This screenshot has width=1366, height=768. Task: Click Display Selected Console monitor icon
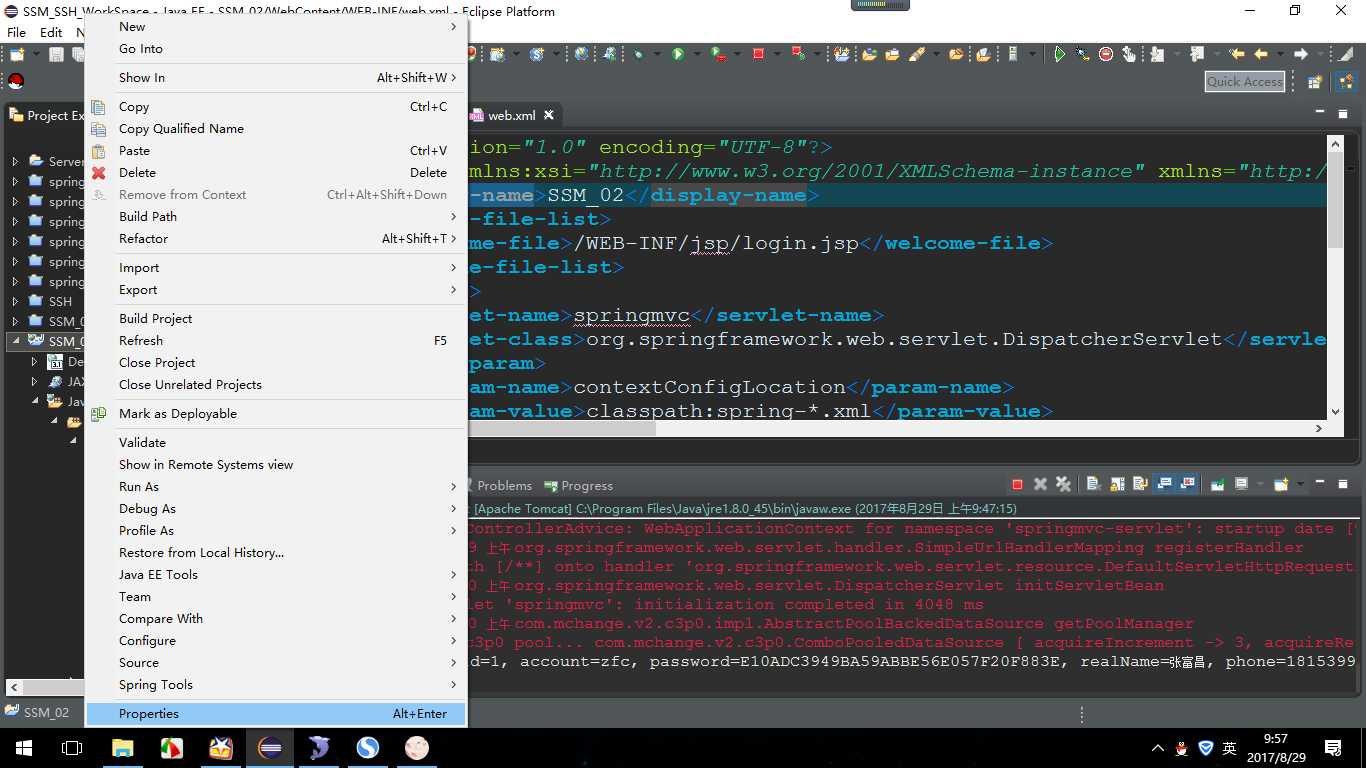click(x=1242, y=485)
